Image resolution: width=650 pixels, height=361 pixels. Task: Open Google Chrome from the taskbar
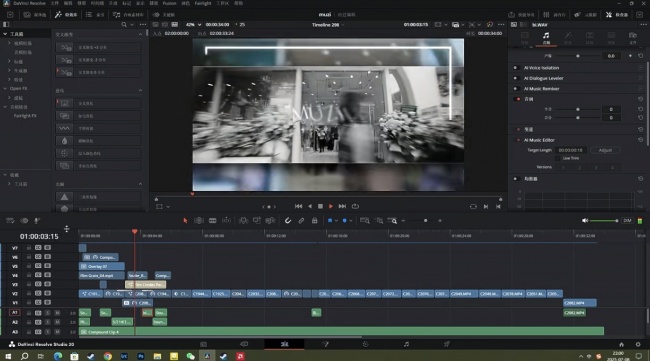(x=107, y=356)
